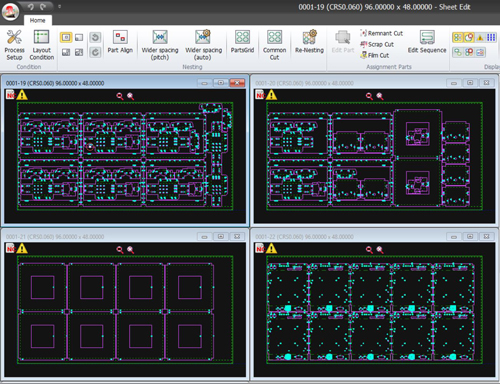Click the Edit Part button
500x384 pixels.
pos(343,42)
